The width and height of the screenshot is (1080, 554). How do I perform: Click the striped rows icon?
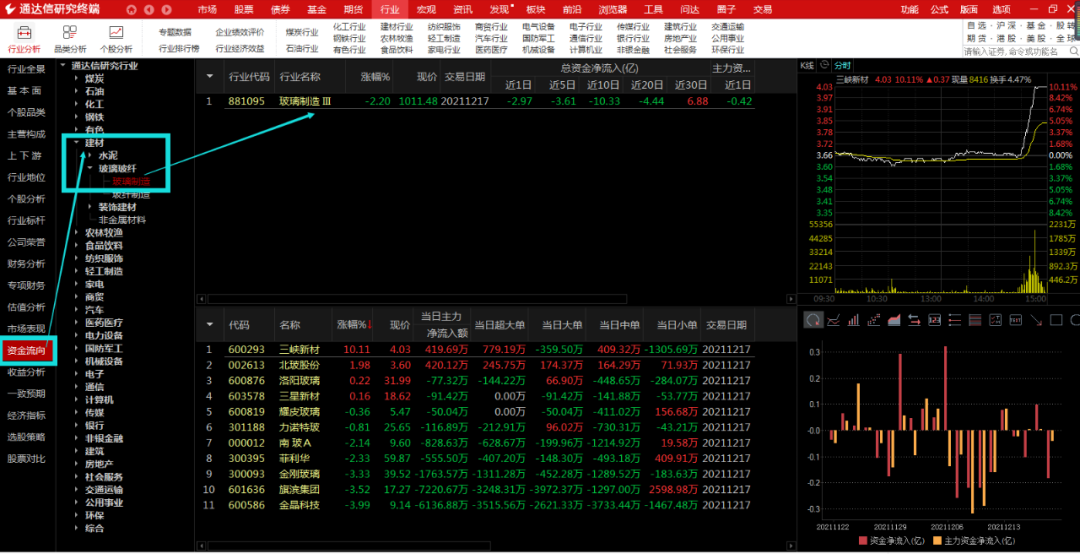click(x=975, y=320)
